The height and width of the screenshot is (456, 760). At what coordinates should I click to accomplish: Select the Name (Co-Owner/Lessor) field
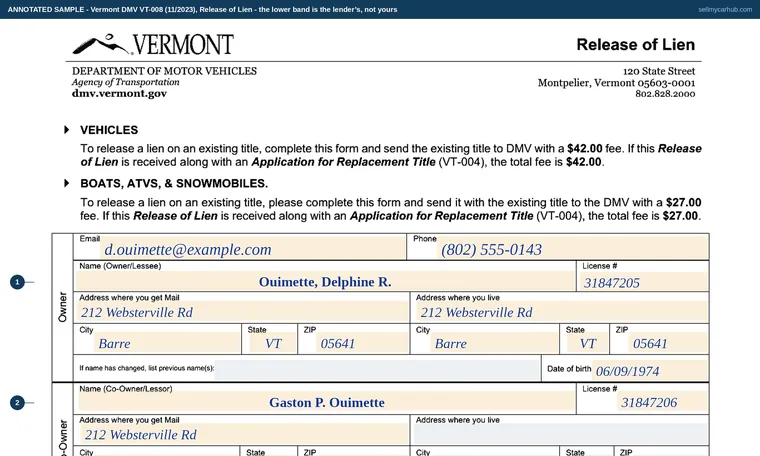pos(325,399)
